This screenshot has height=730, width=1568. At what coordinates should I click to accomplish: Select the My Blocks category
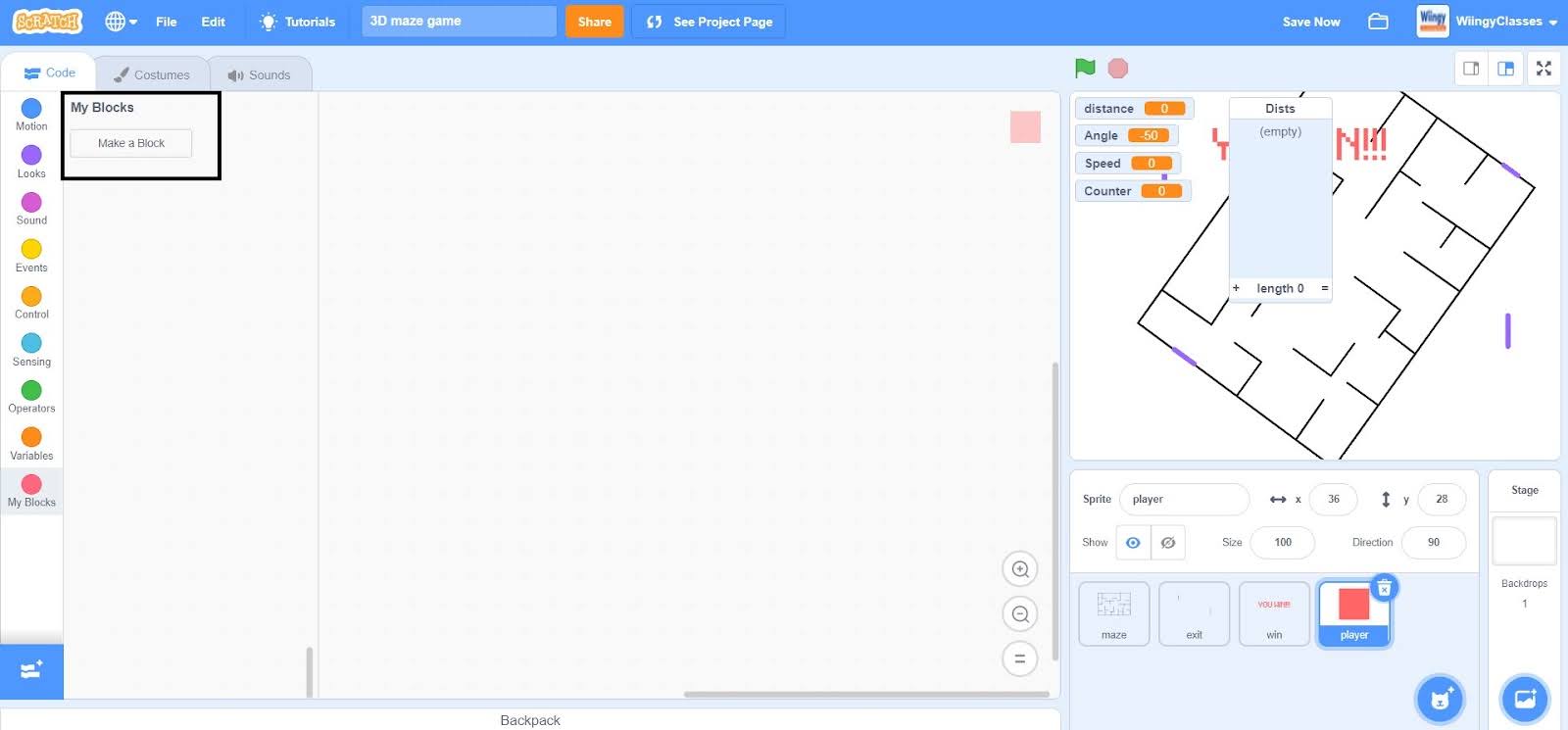pos(31,491)
